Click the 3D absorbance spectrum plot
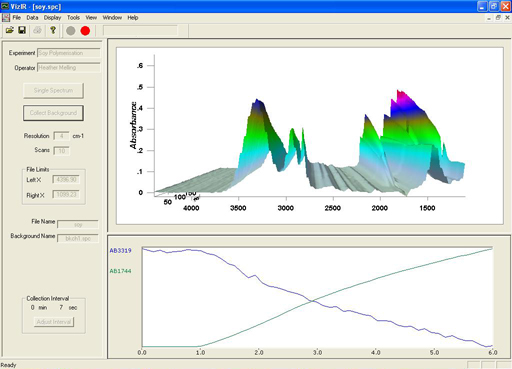Image resolution: width=512 pixels, height=369 pixels. tap(309, 136)
